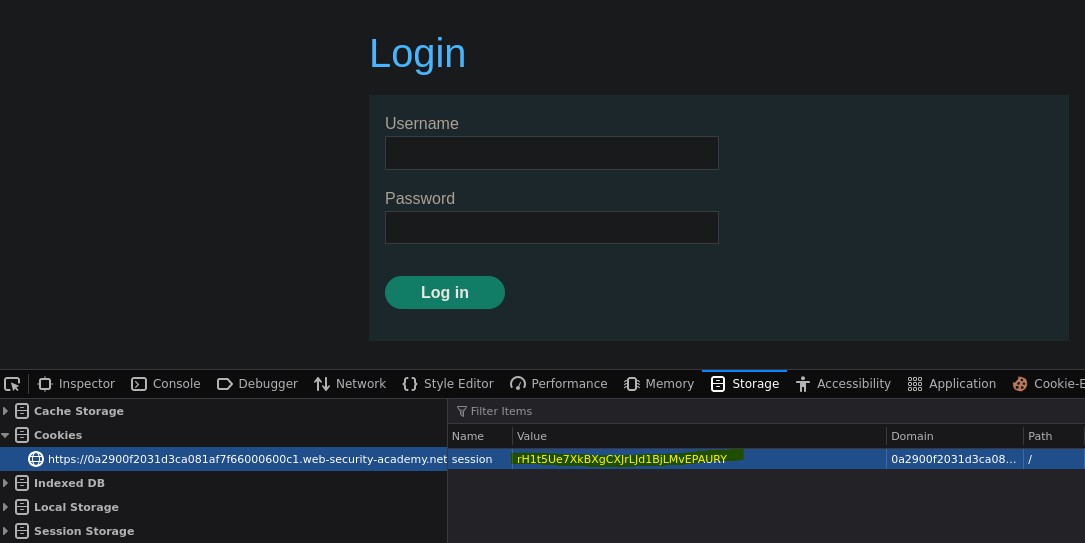
Task: Sort by the Value column header
Action: [700, 436]
